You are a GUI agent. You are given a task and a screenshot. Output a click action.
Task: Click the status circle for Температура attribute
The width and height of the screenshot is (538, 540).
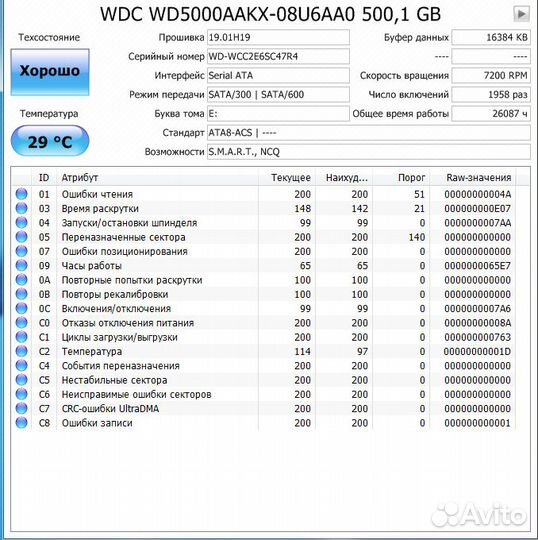pos(21,351)
